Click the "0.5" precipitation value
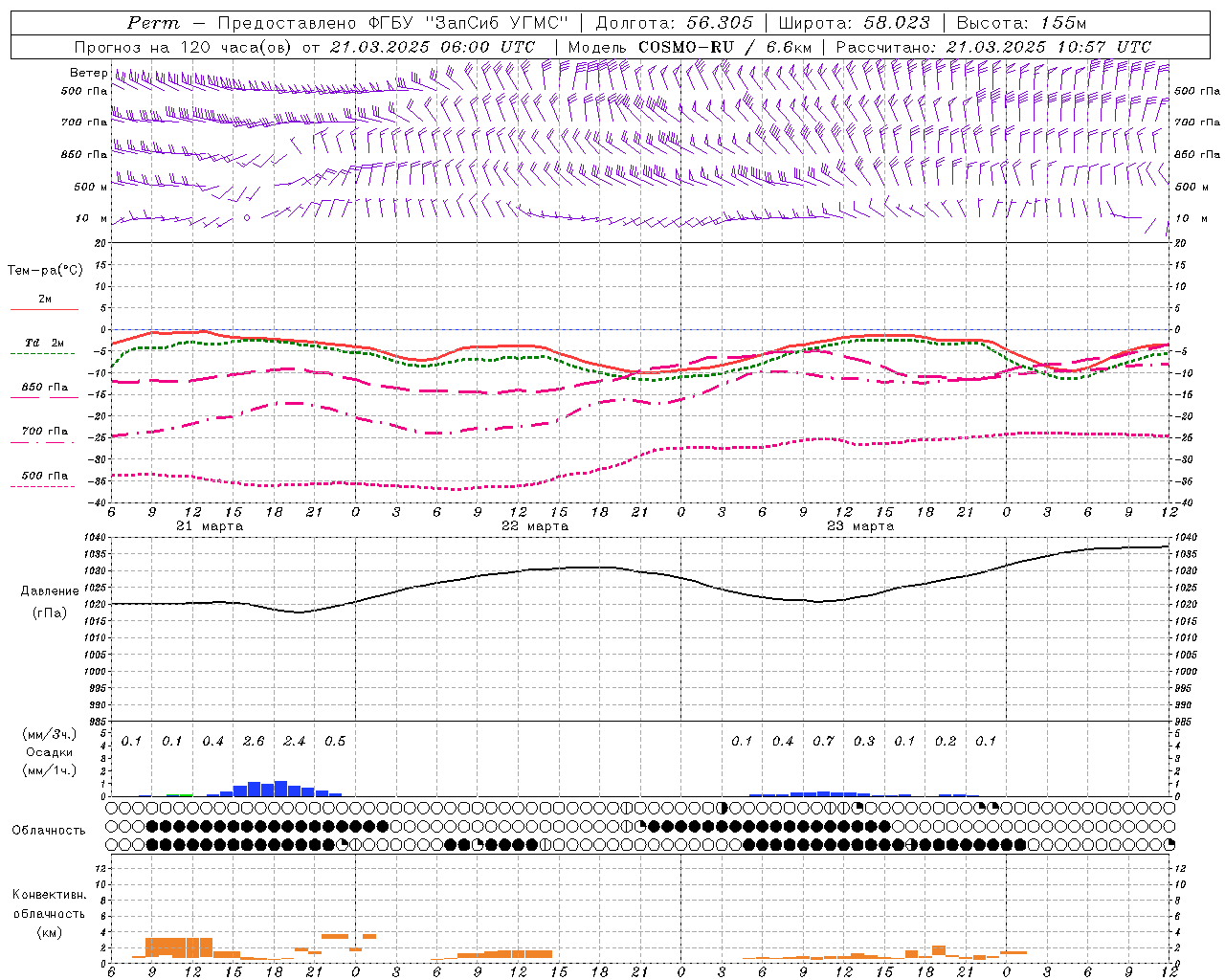Image resolution: width=1225 pixels, height=980 pixels. coord(335,741)
